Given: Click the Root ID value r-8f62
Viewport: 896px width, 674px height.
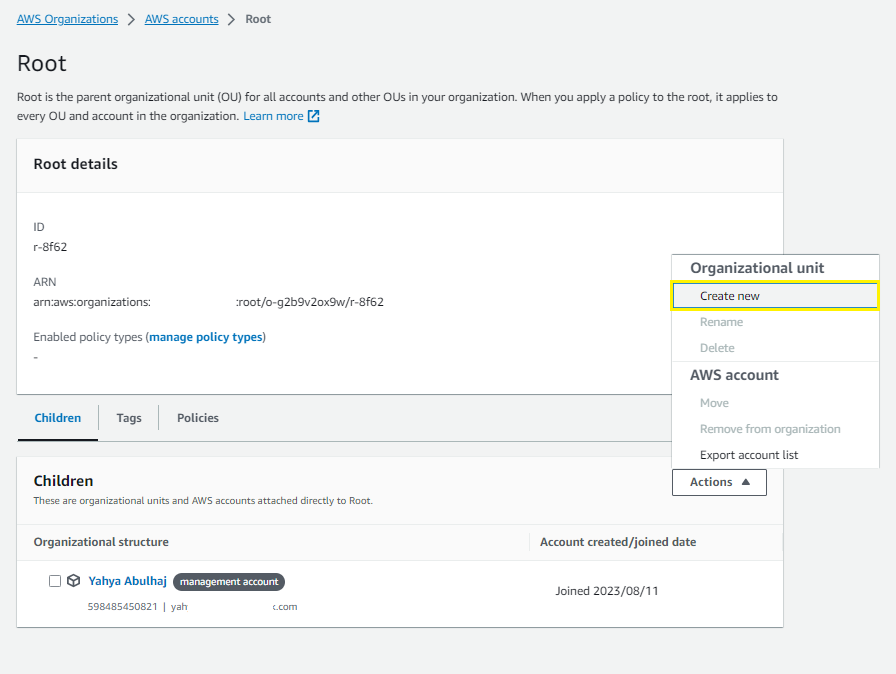Looking at the screenshot, I should 50,247.
